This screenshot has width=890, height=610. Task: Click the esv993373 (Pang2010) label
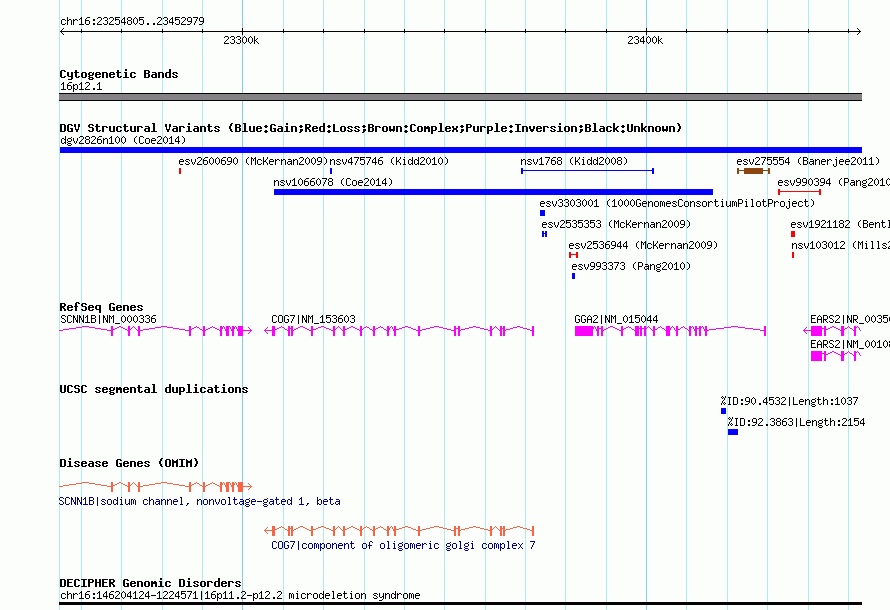(x=631, y=266)
